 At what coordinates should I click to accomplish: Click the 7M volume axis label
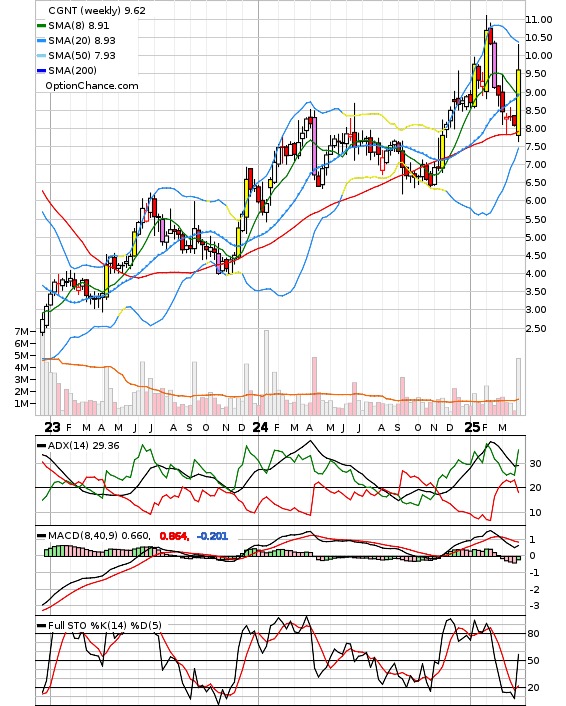[22, 331]
